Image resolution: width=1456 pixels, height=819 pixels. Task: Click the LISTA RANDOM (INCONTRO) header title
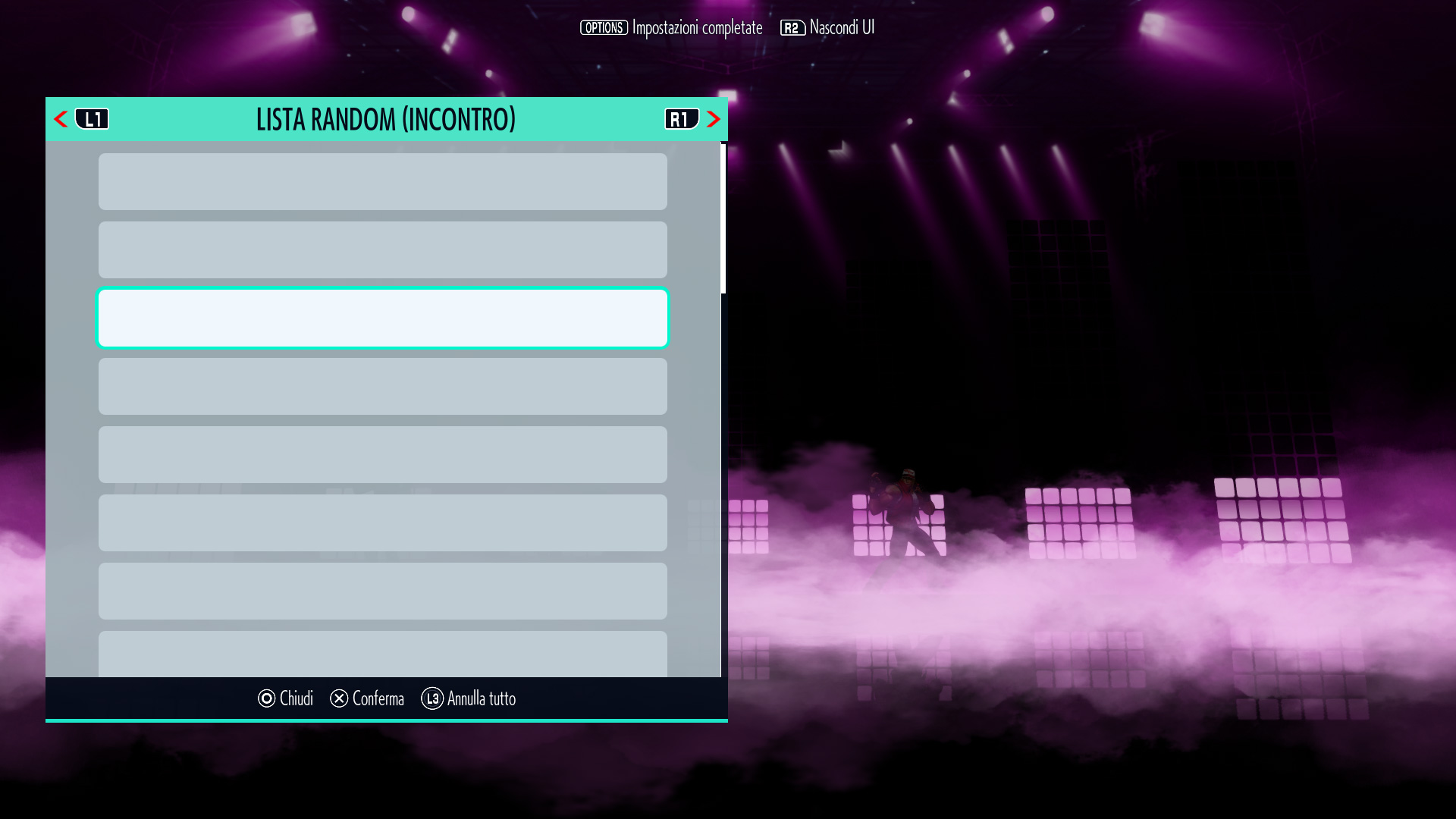pos(386,119)
